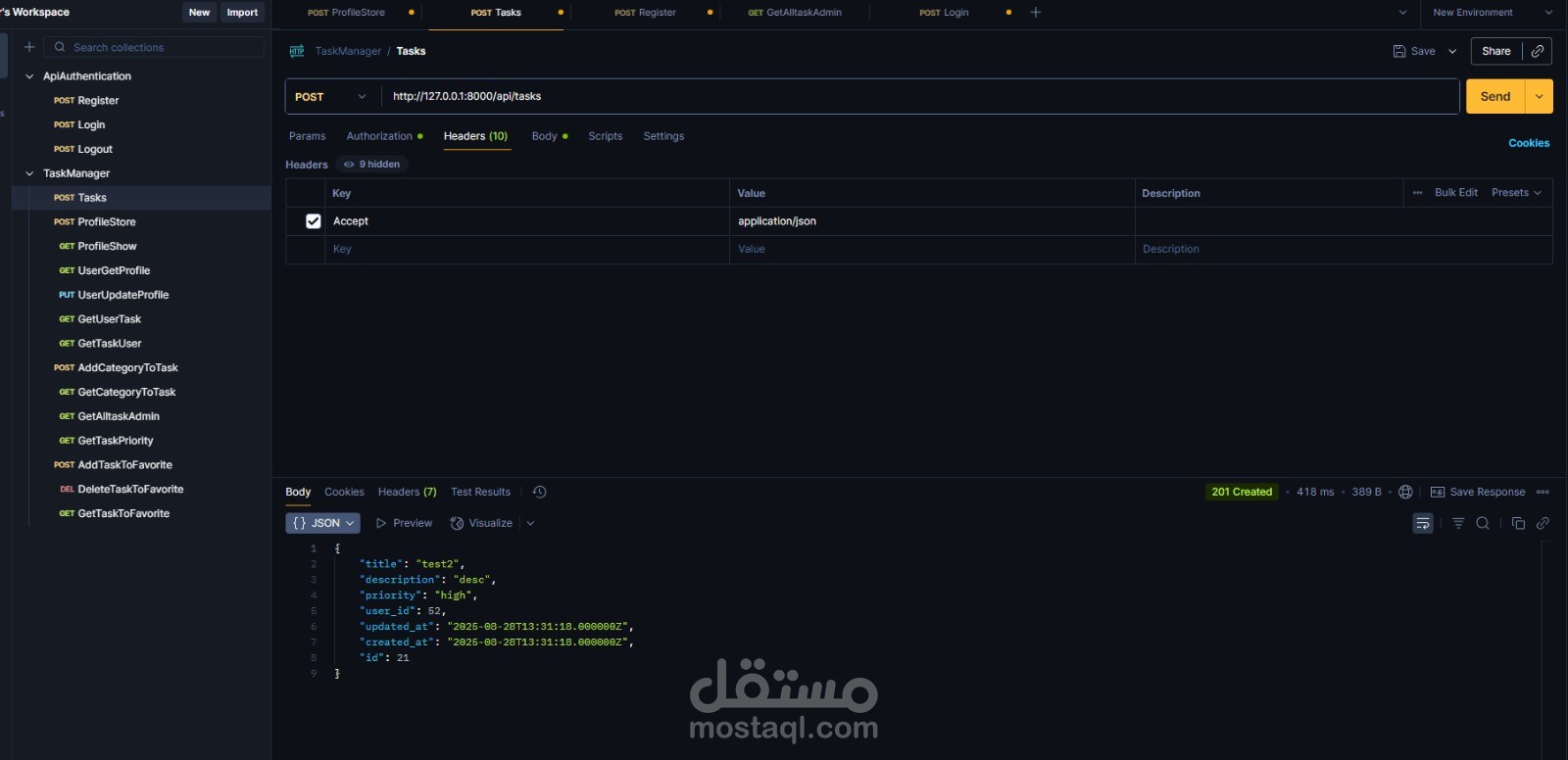This screenshot has width=1568, height=760.
Task: Open a new request tab with plus icon
Action: 1036,13
